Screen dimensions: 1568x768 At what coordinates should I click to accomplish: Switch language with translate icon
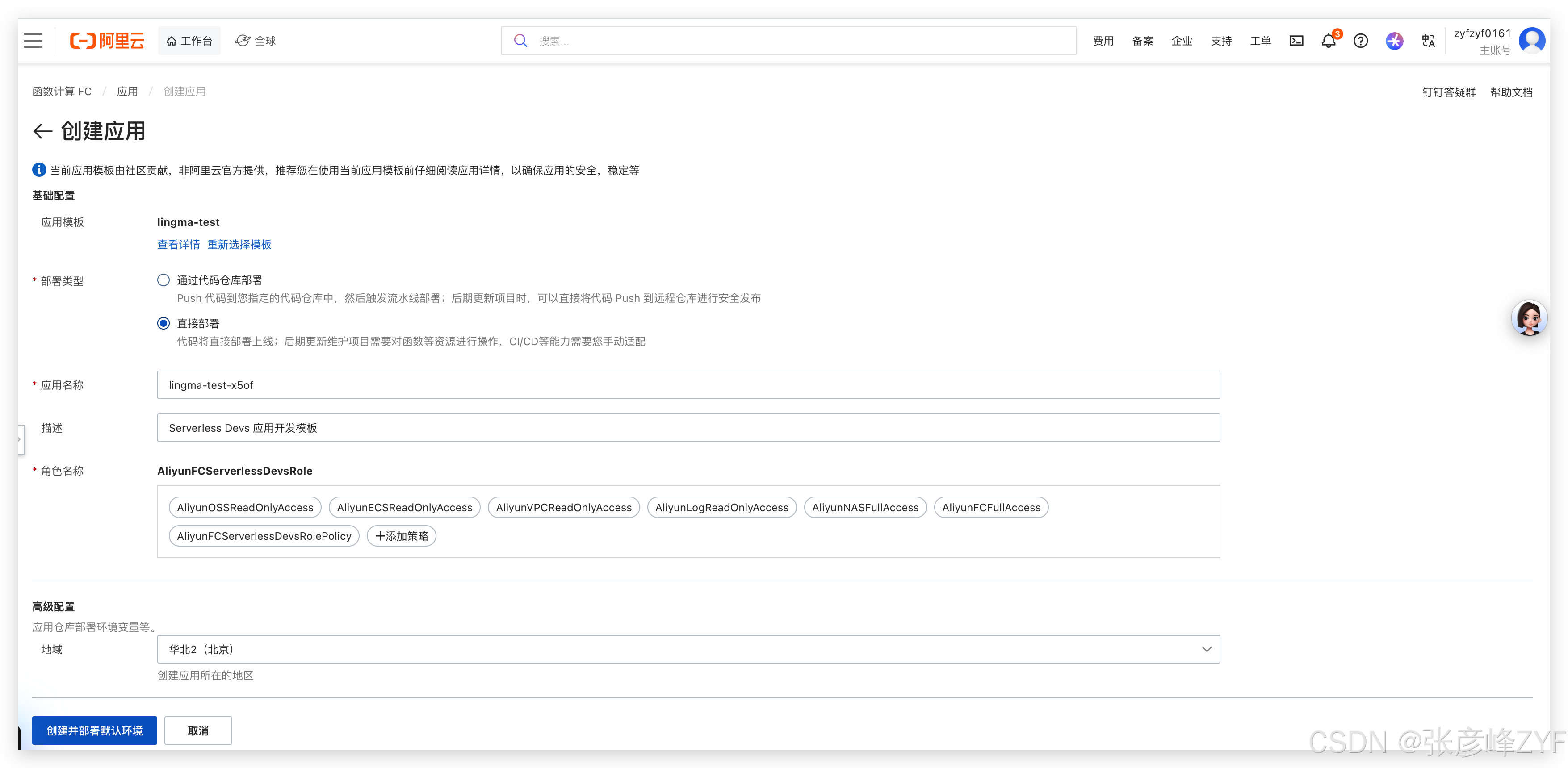[x=1428, y=41]
